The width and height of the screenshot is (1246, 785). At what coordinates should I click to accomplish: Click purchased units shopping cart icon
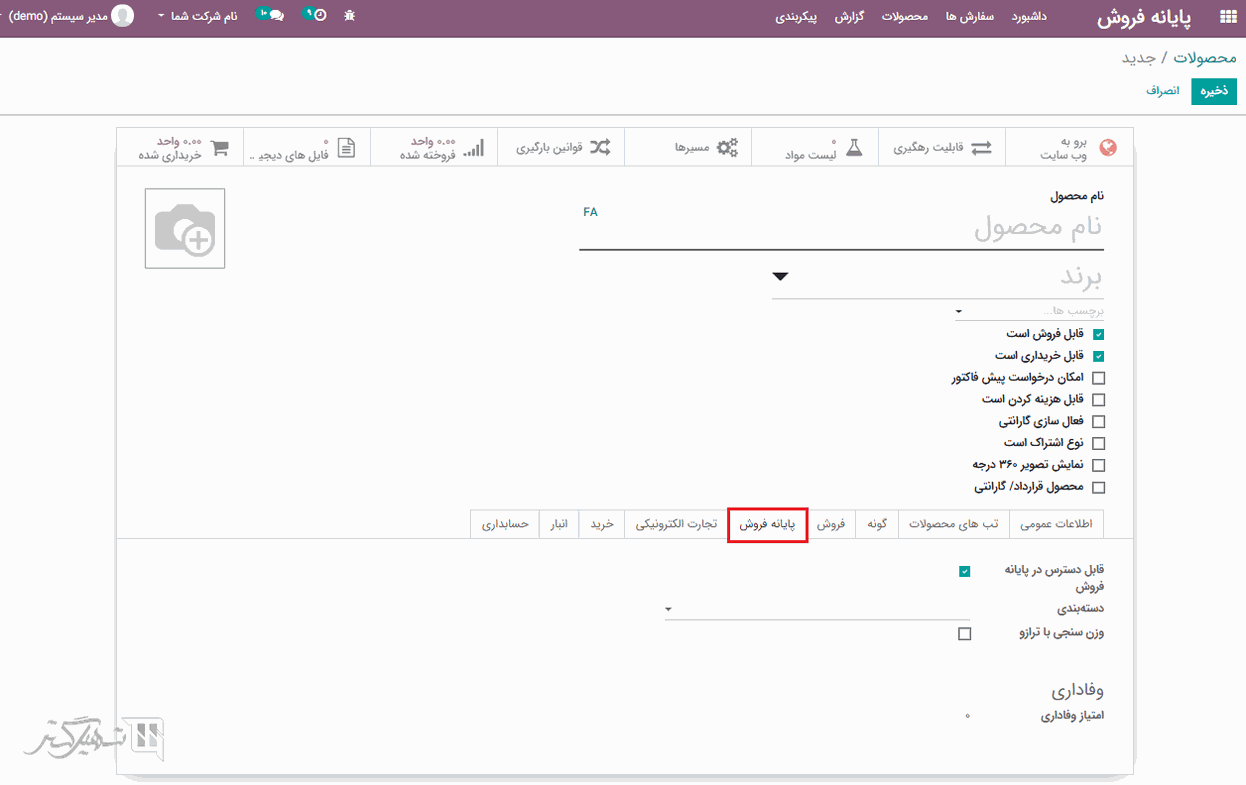point(220,148)
